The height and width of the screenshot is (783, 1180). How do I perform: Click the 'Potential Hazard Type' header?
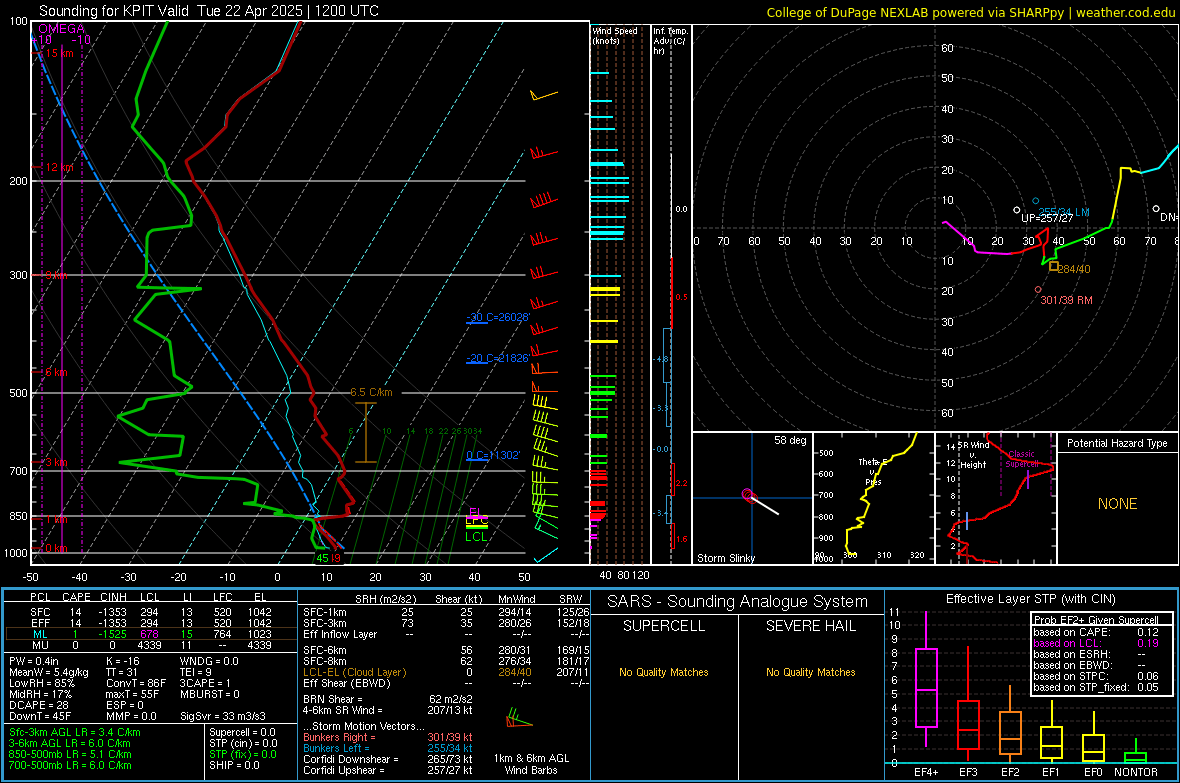click(x=1117, y=443)
